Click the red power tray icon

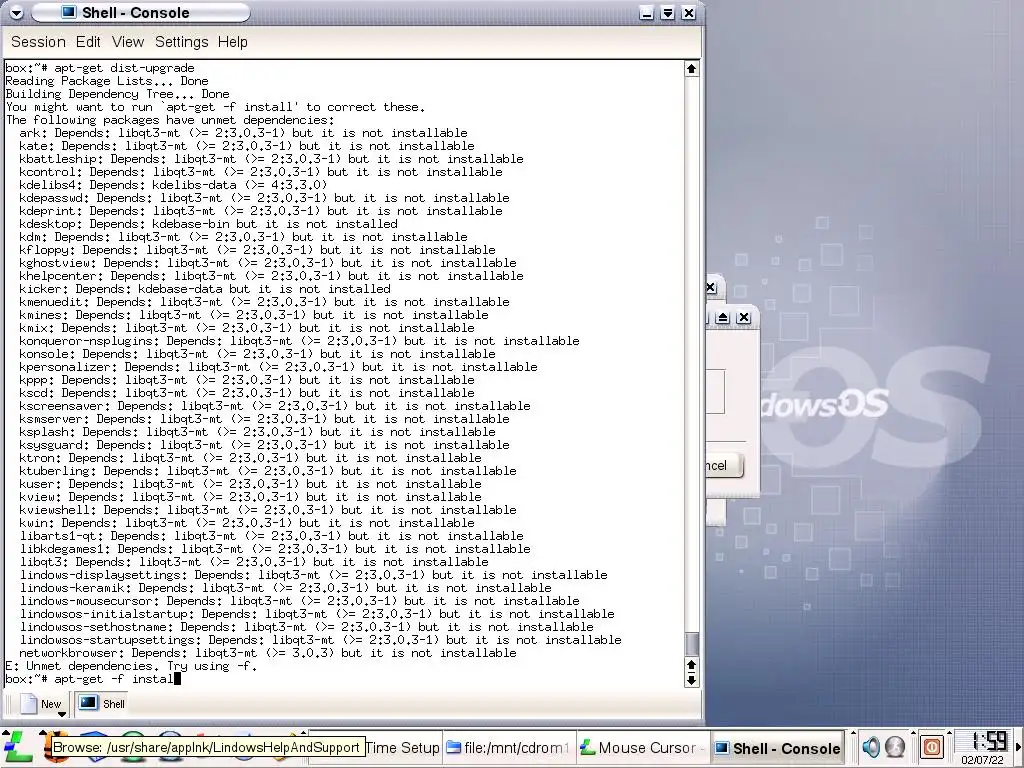(x=932, y=746)
